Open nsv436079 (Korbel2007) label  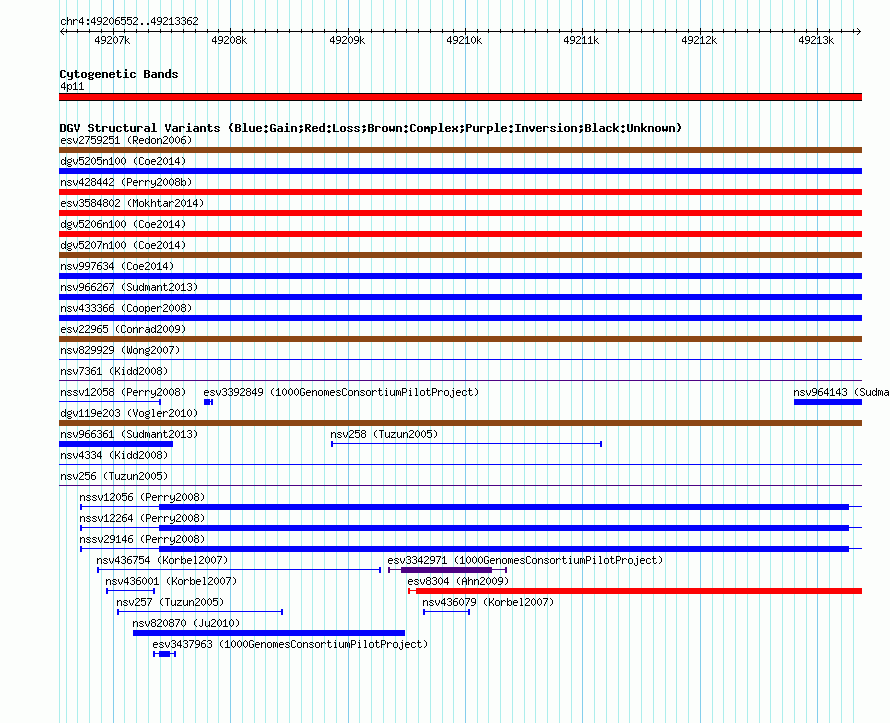tap(488, 602)
